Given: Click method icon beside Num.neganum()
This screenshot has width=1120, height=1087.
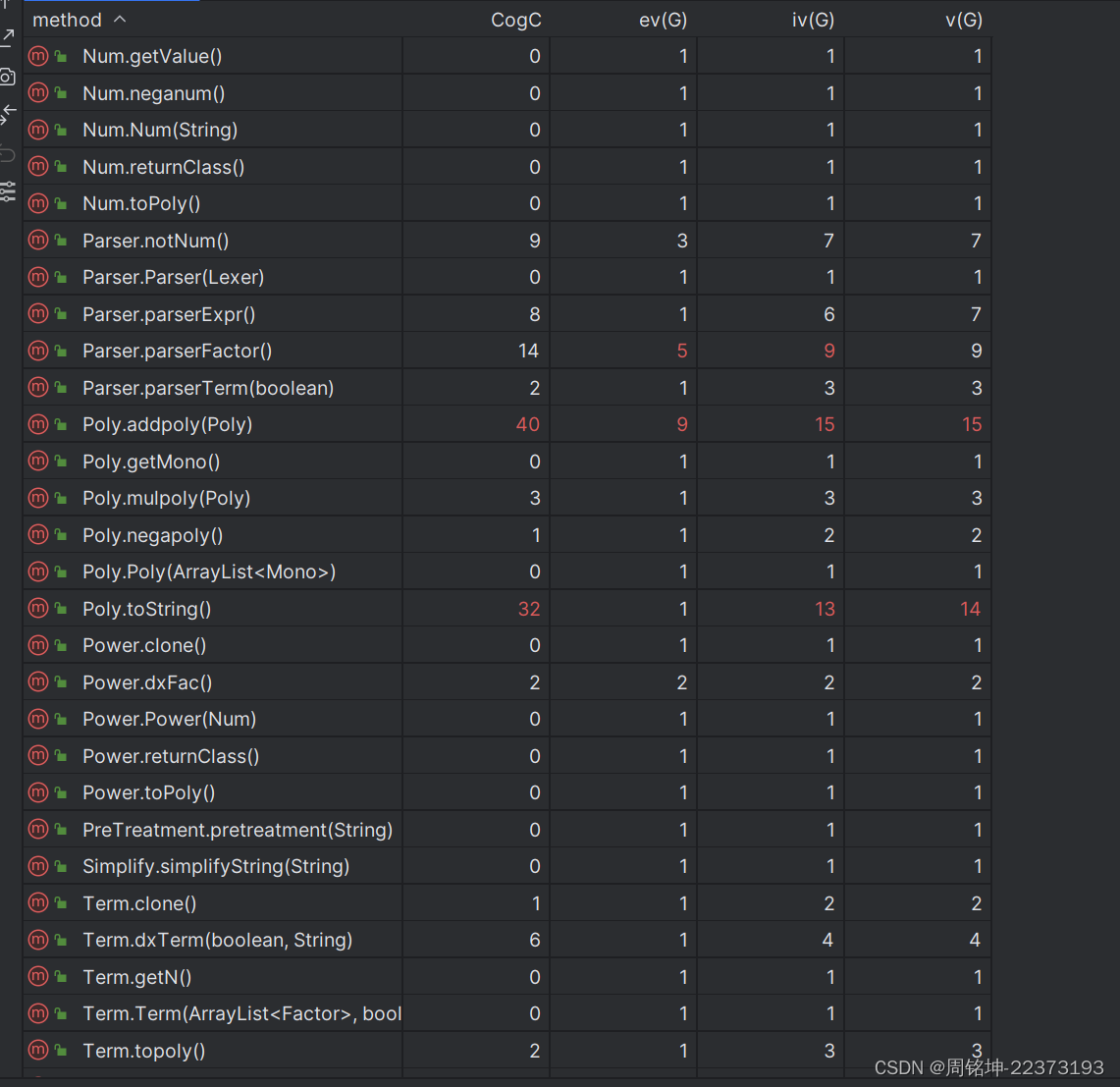Looking at the screenshot, I should 38,93.
